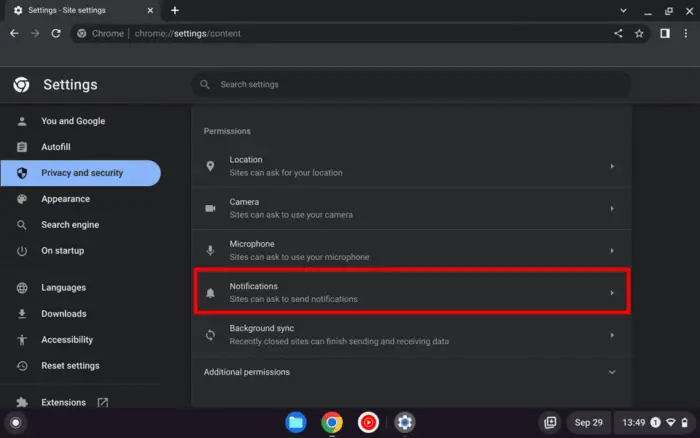
Task: Open Languages settings section
Action: pos(80,288)
